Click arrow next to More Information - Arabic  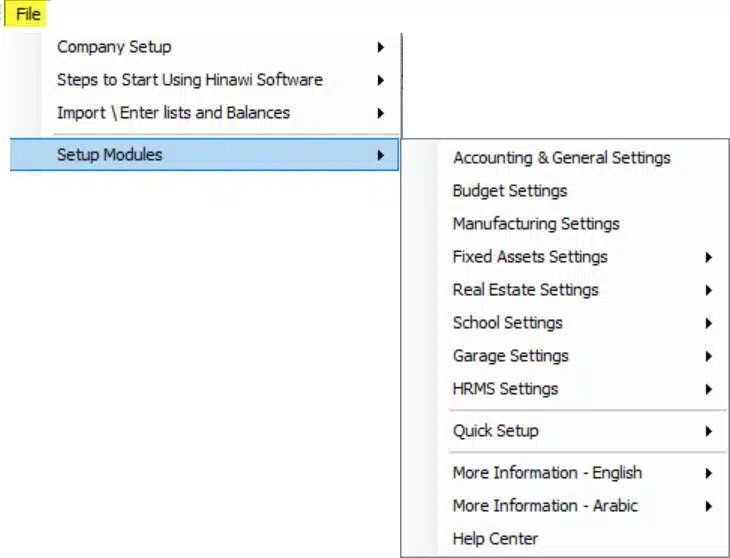tap(708, 506)
